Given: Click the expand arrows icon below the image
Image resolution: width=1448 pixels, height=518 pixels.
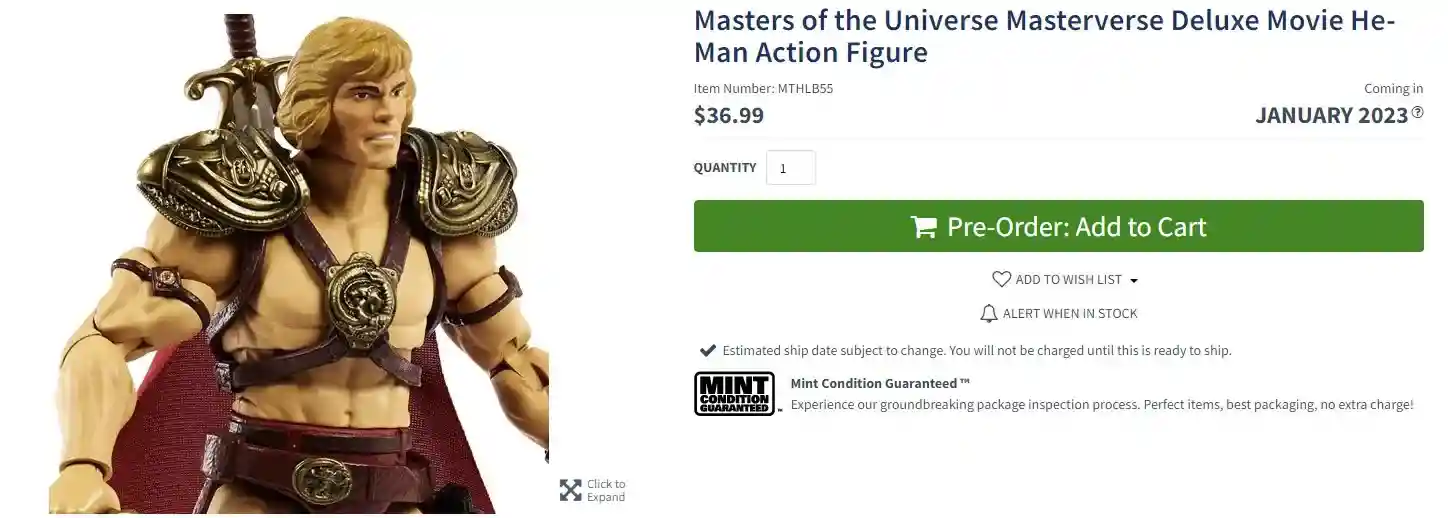Looking at the screenshot, I should tap(570, 490).
